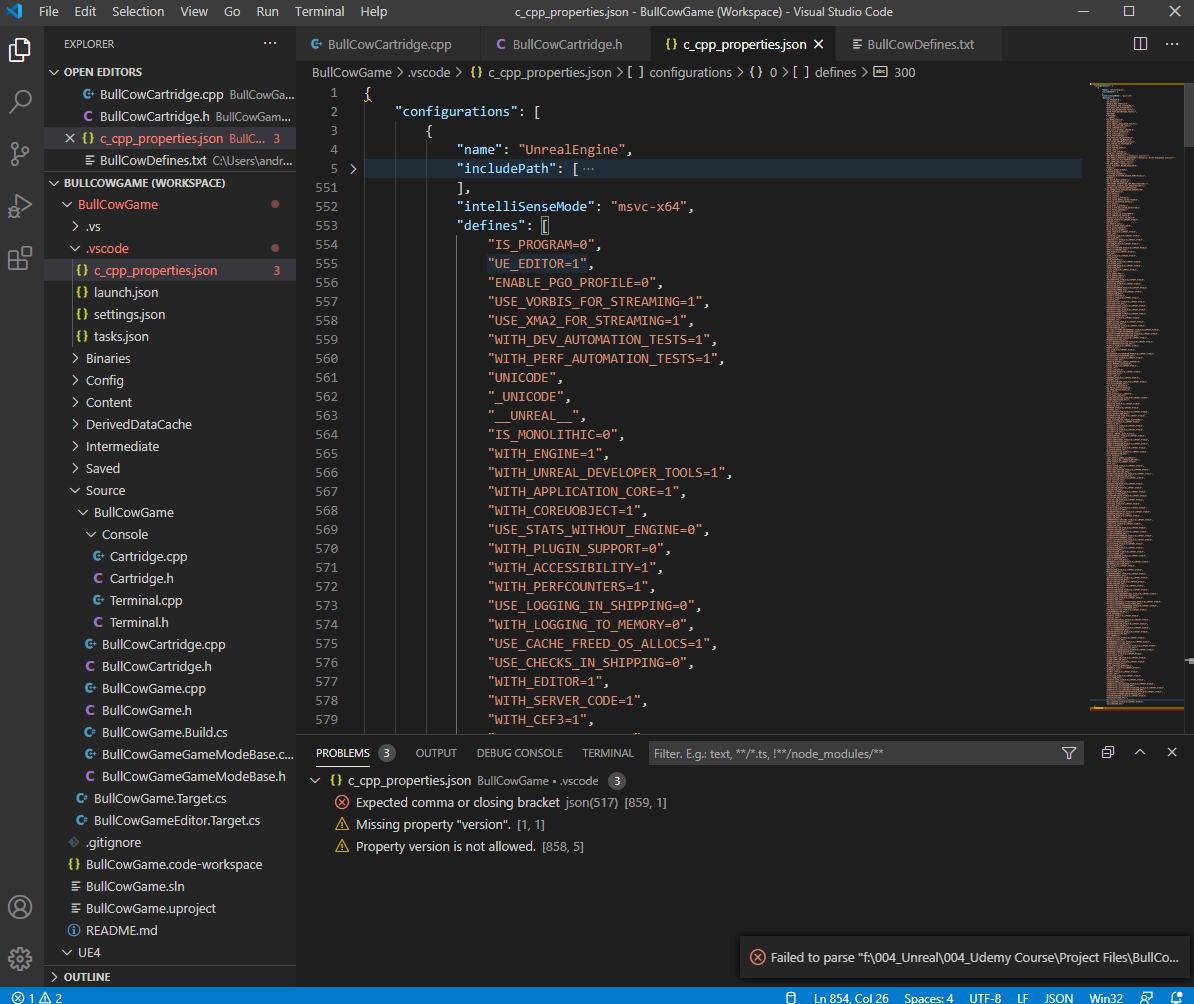Click the Manage gear icon

pyautogui.click(x=20, y=958)
